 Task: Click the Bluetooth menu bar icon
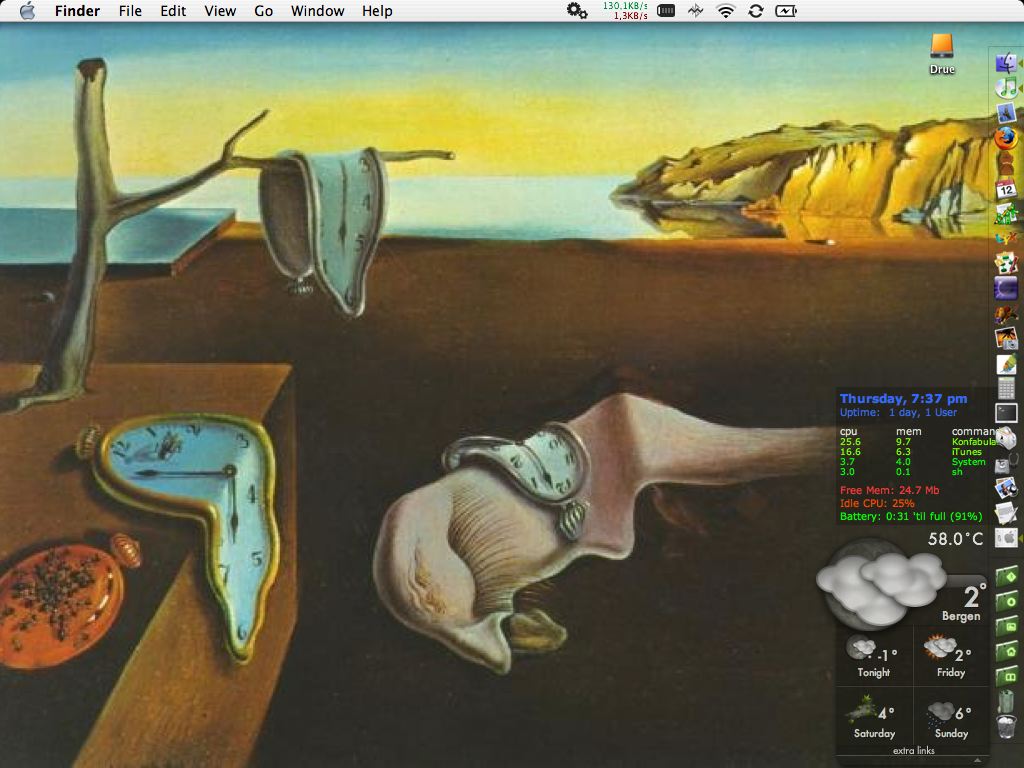[x=696, y=10]
